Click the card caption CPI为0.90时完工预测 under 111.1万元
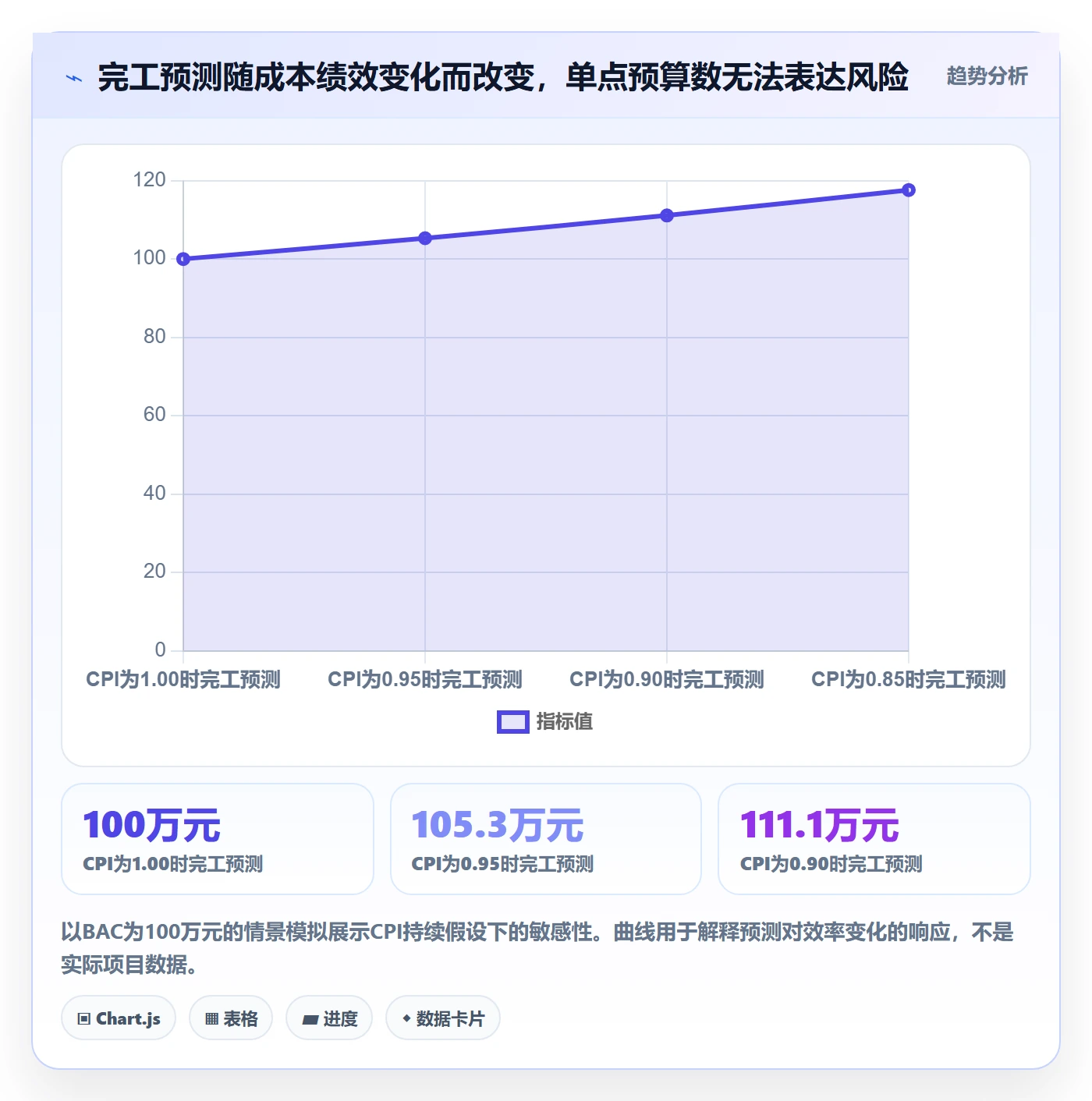 click(831, 864)
